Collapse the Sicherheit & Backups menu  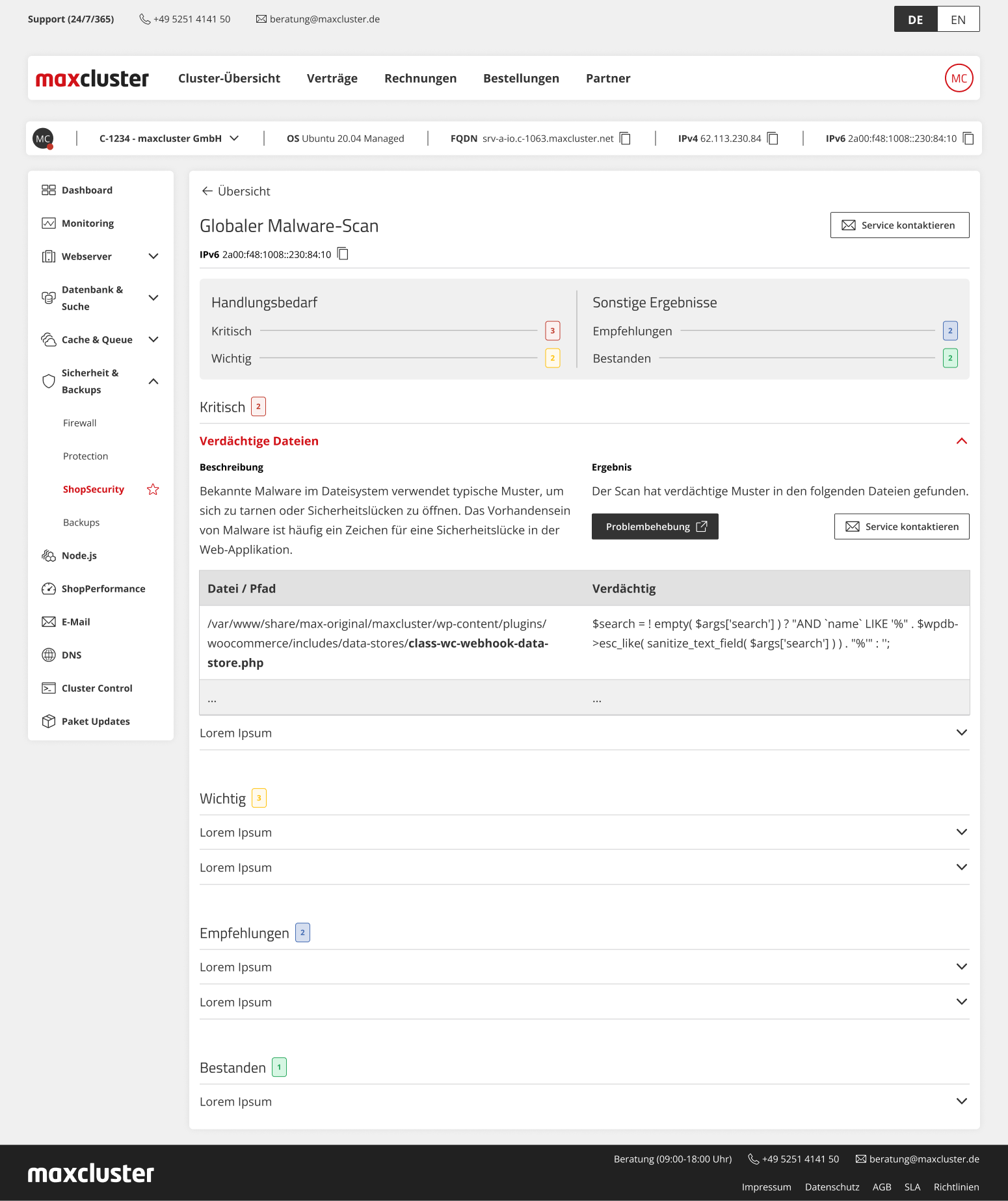click(x=153, y=381)
